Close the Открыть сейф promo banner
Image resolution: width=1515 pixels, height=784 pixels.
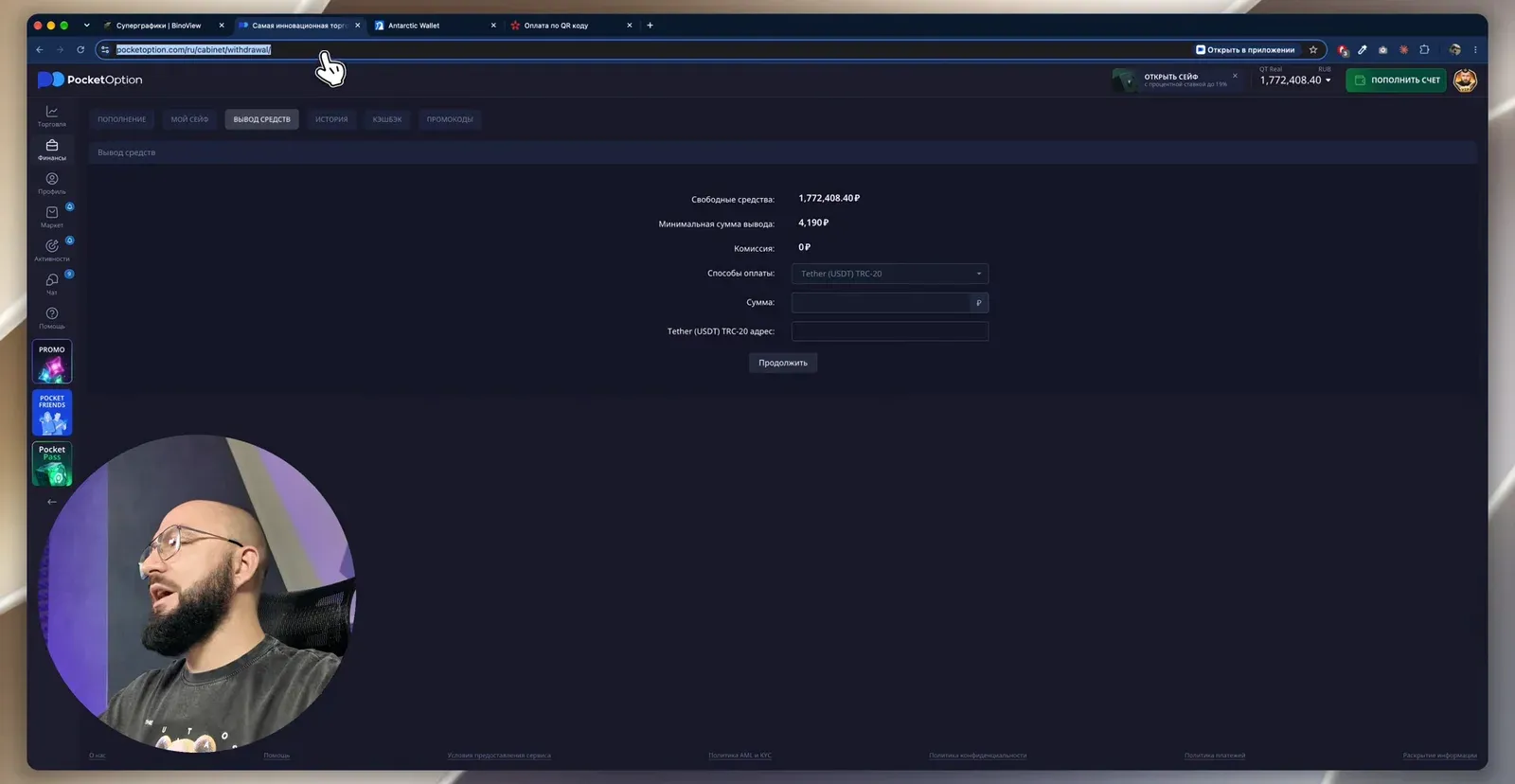pyautogui.click(x=1235, y=76)
